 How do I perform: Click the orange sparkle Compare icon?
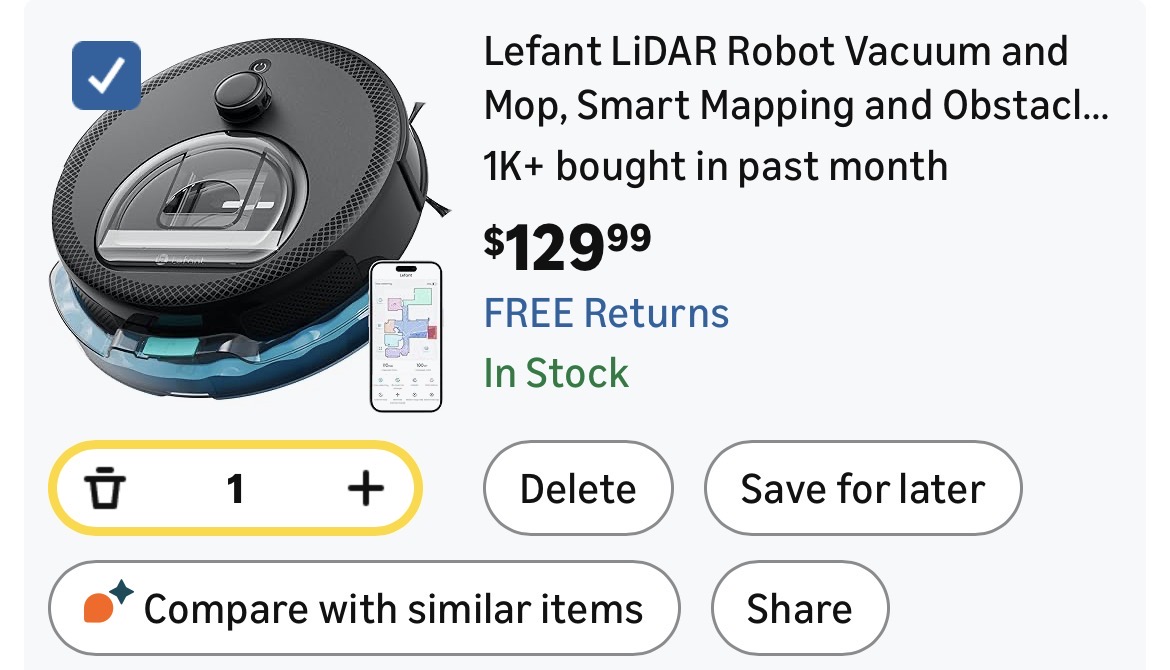point(107,605)
